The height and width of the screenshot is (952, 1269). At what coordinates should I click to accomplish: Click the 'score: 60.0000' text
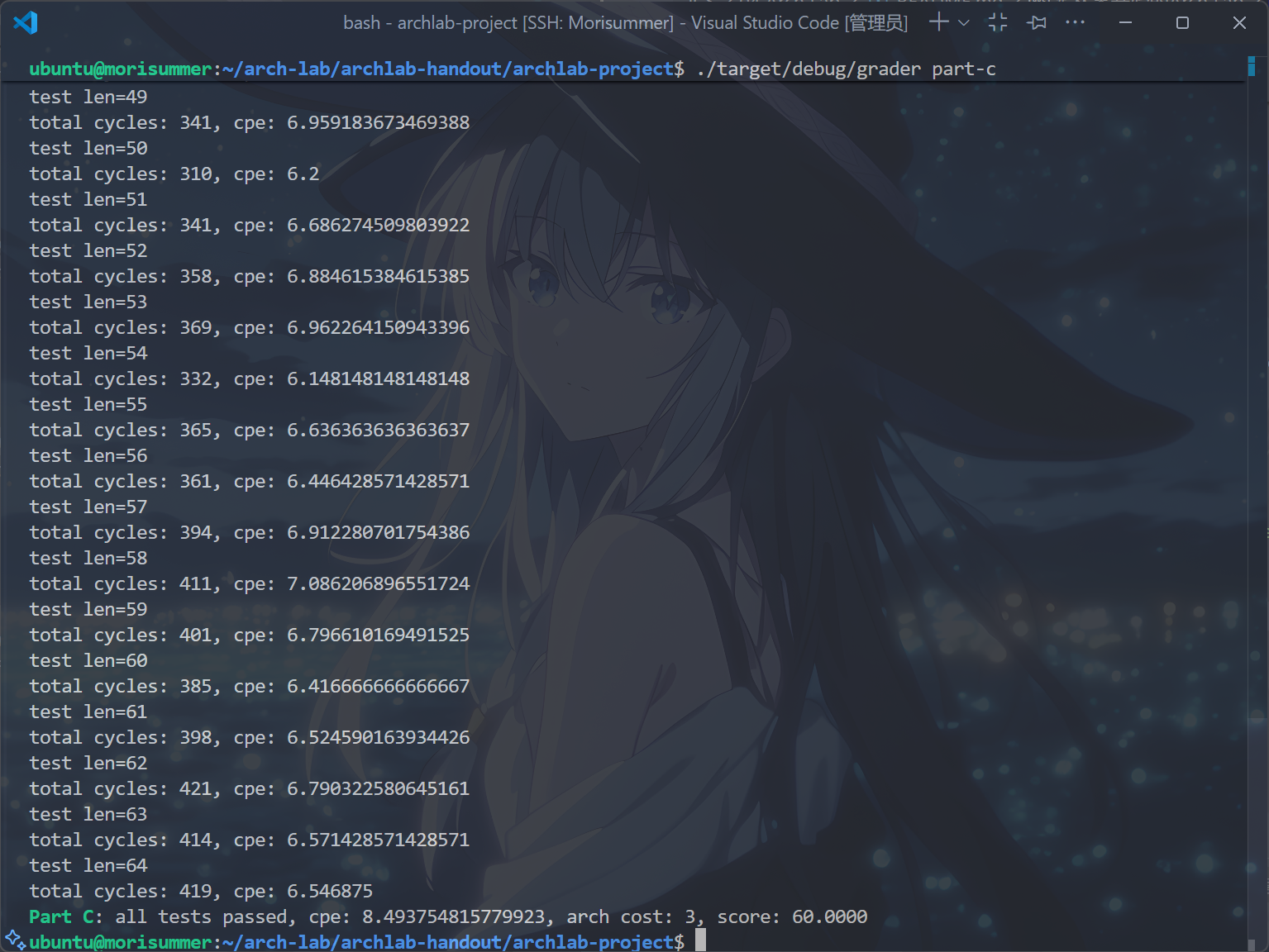point(791,916)
